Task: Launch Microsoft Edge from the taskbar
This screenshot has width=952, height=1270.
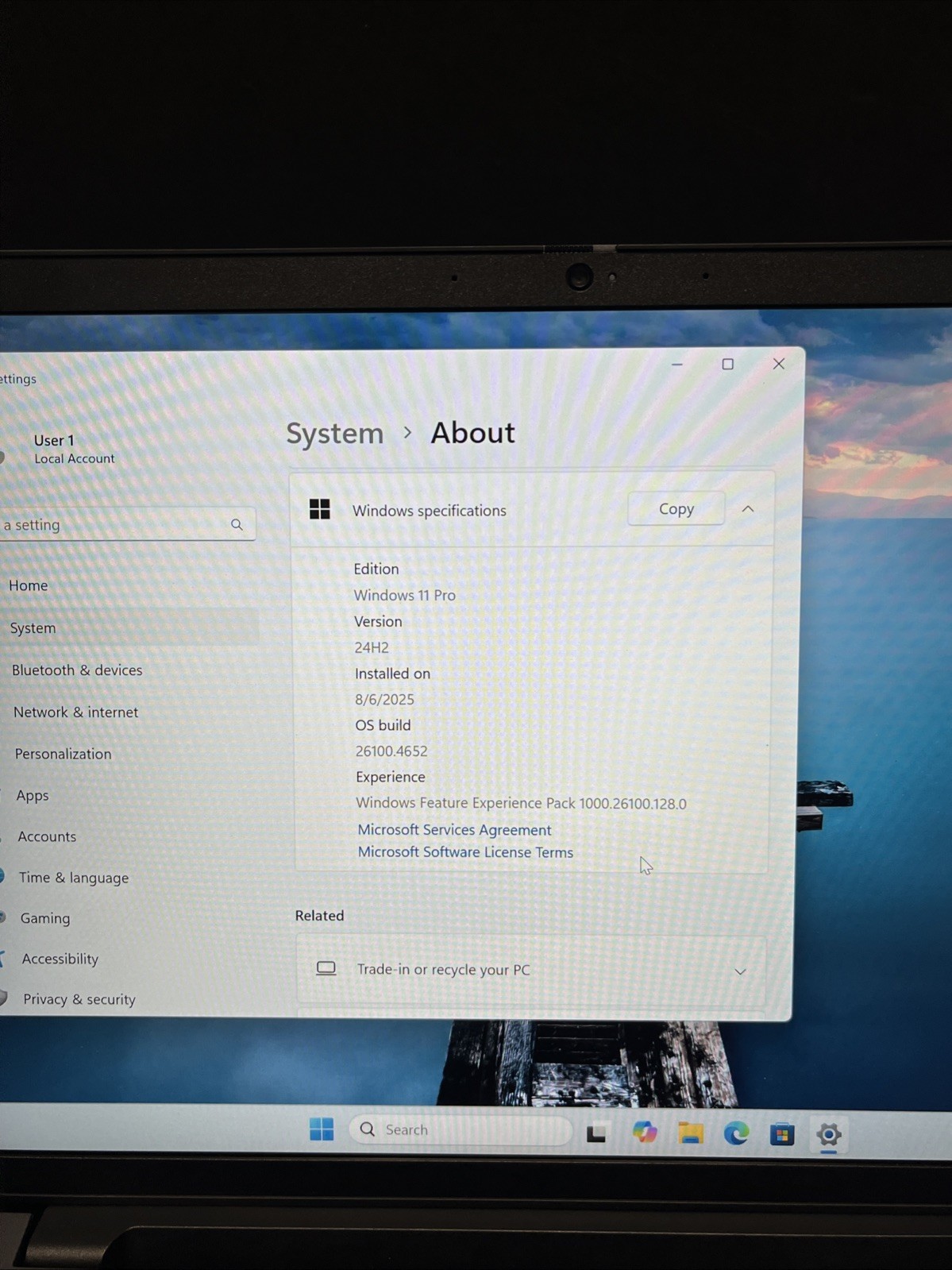Action: coord(736,1133)
